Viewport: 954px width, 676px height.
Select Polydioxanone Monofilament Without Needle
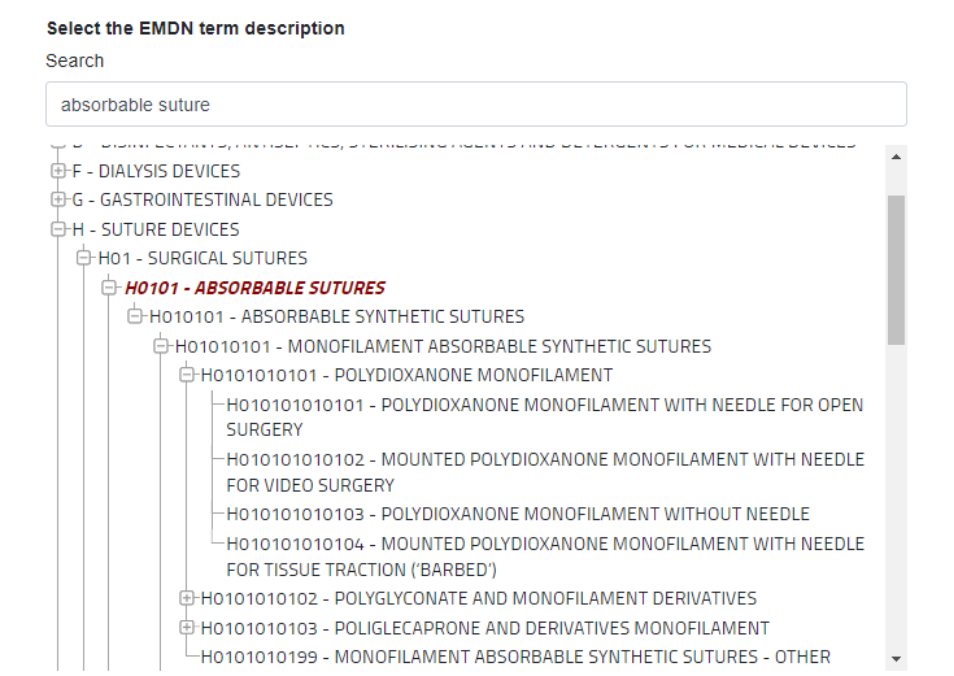(x=517, y=514)
